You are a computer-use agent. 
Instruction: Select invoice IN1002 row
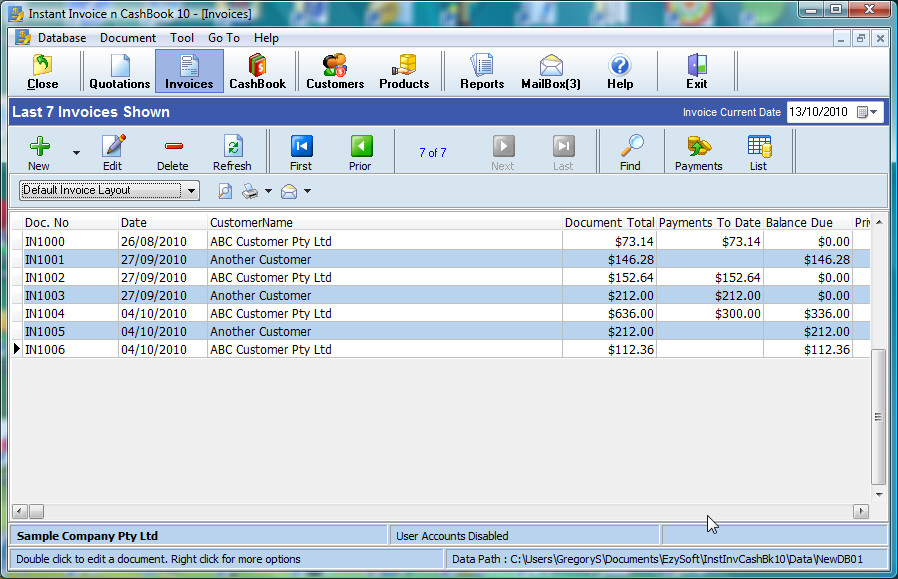[x=440, y=278]
